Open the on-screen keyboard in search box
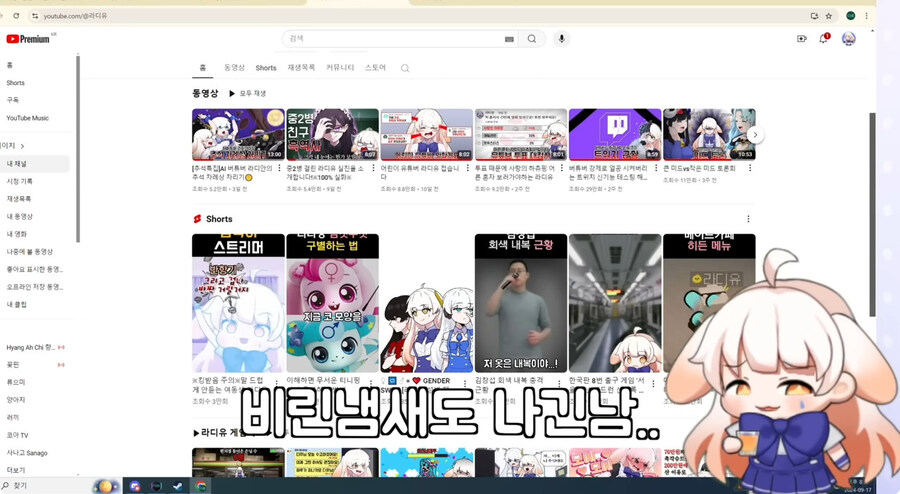This screenshot has width=900, height=494. (509, 39)
